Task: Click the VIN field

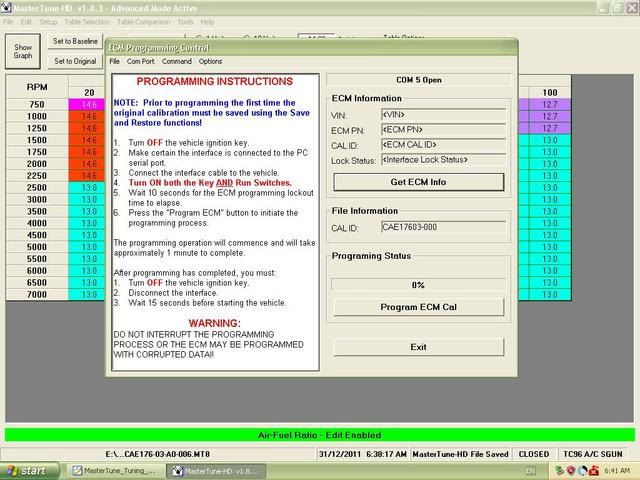Action: [x=443, y=115]
